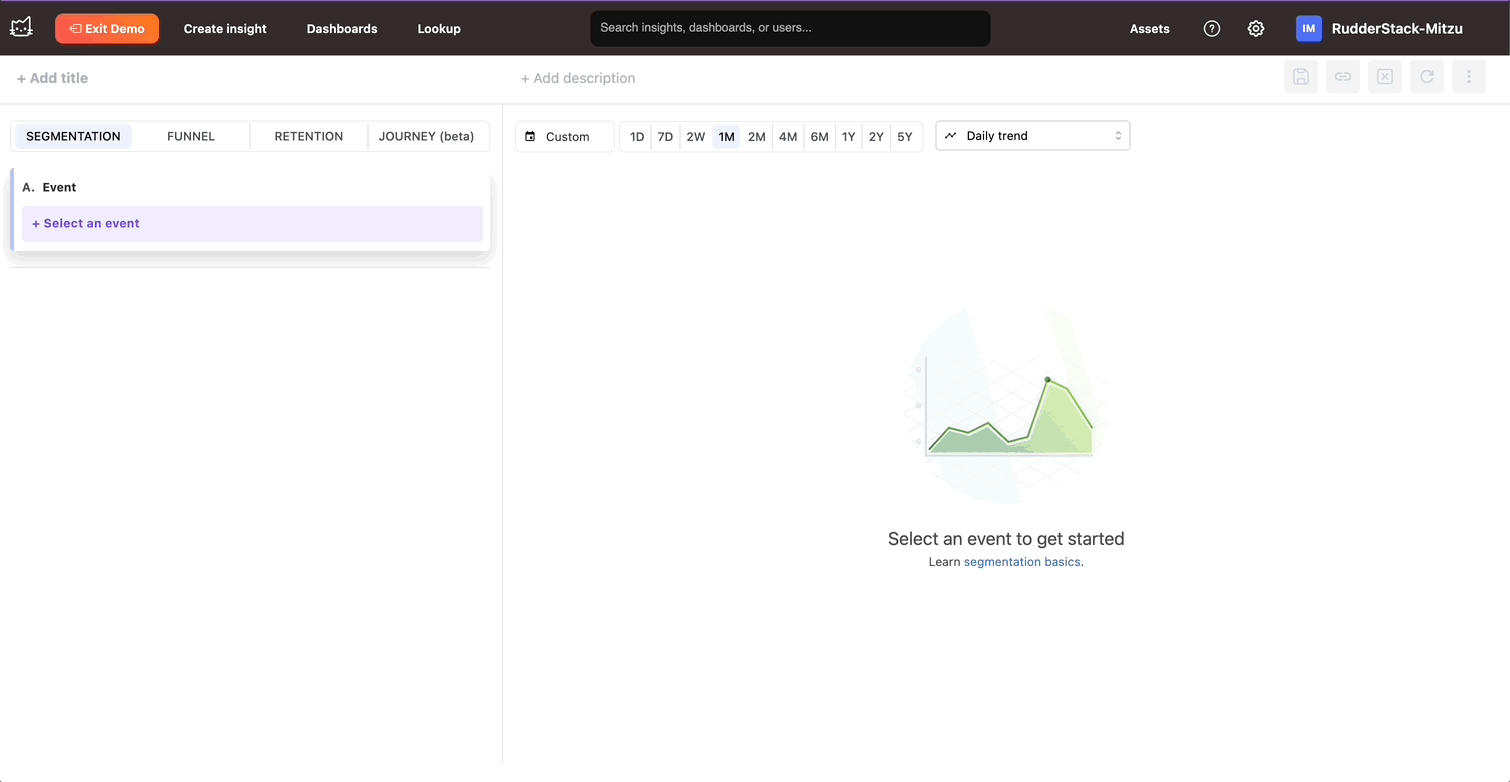Click the save insight icon
Screen dimensions: 1510x782
[x=1301, y=77]
